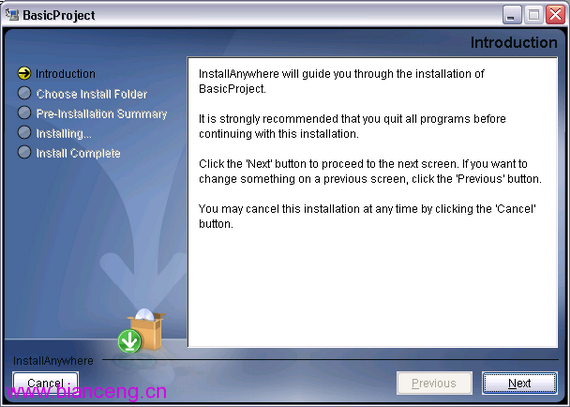Click the Installing... step bullet
This screenshot has height=407, width=570.
[x=24, y=132]
